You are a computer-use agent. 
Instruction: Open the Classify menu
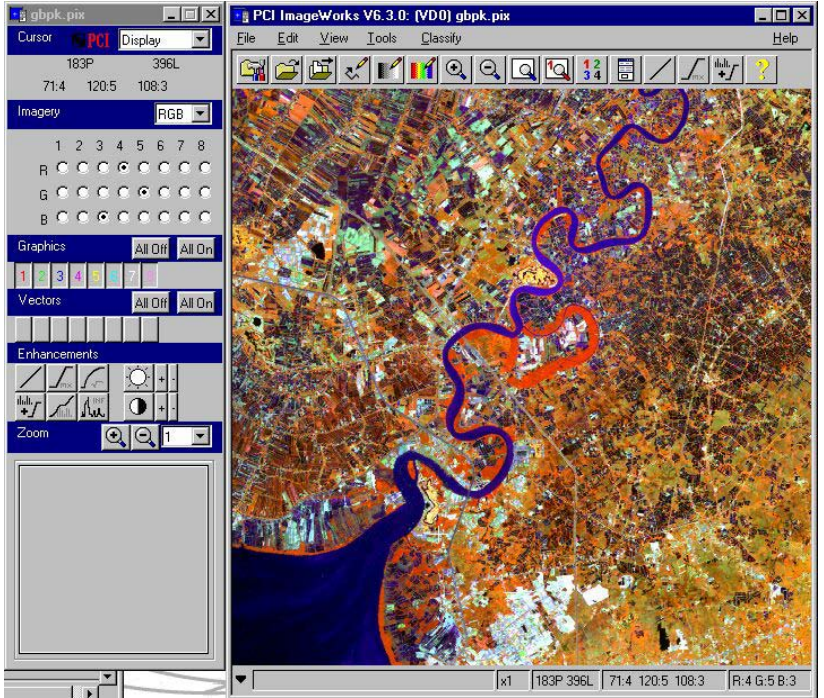[441, 38]
